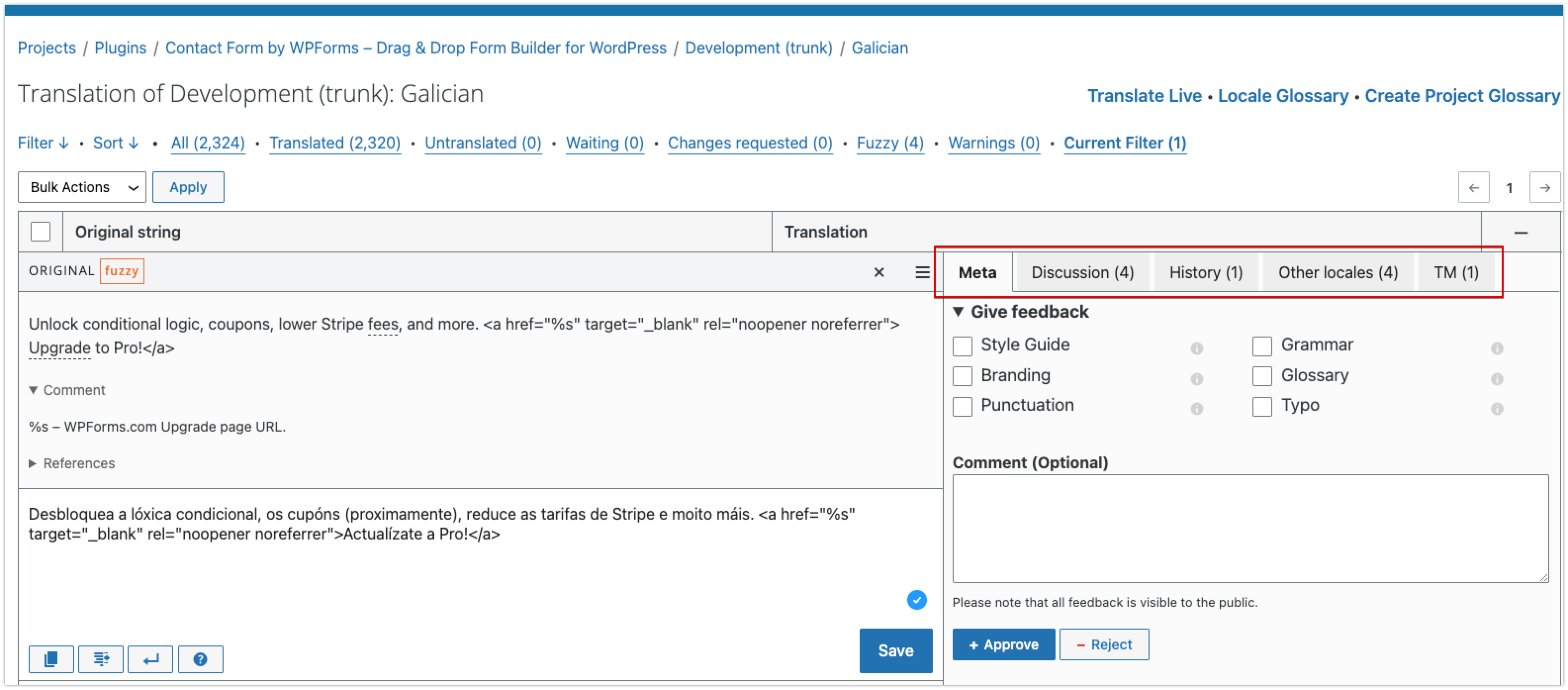This screenshot has width=1568, height=690.
Task: Go to next page arrow
Action: coord(1544,188)
